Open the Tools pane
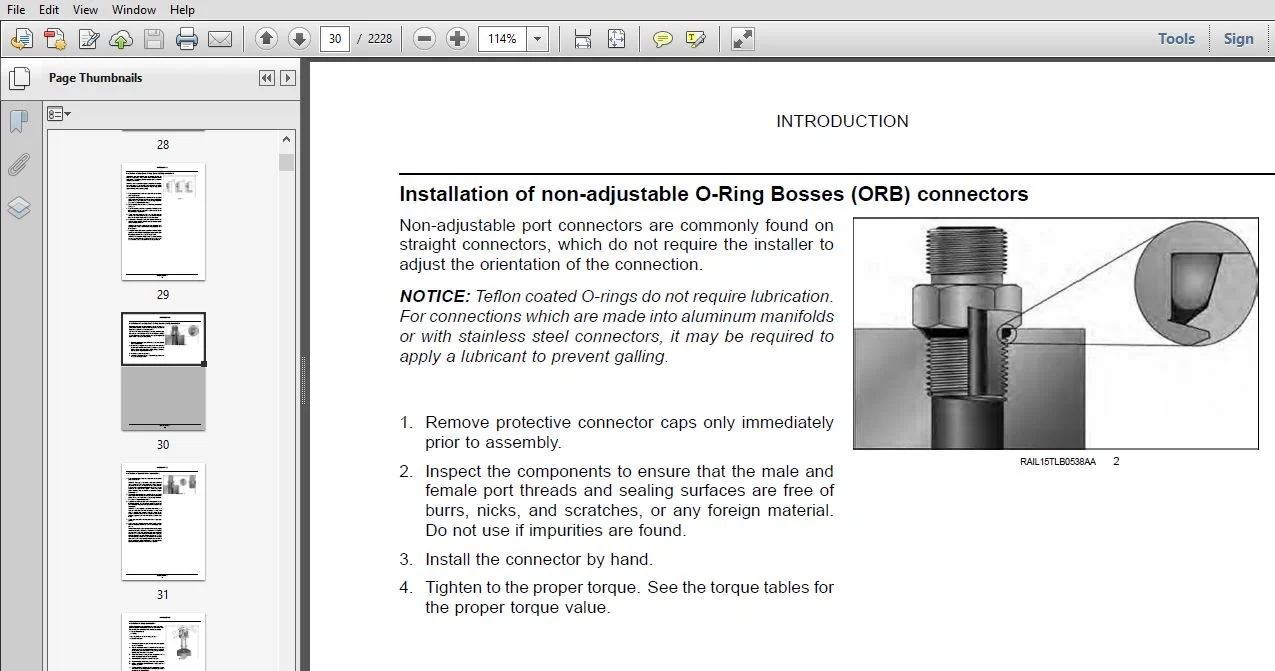The width and height of the screenshot is (1275, 671). pos(1176,39)
